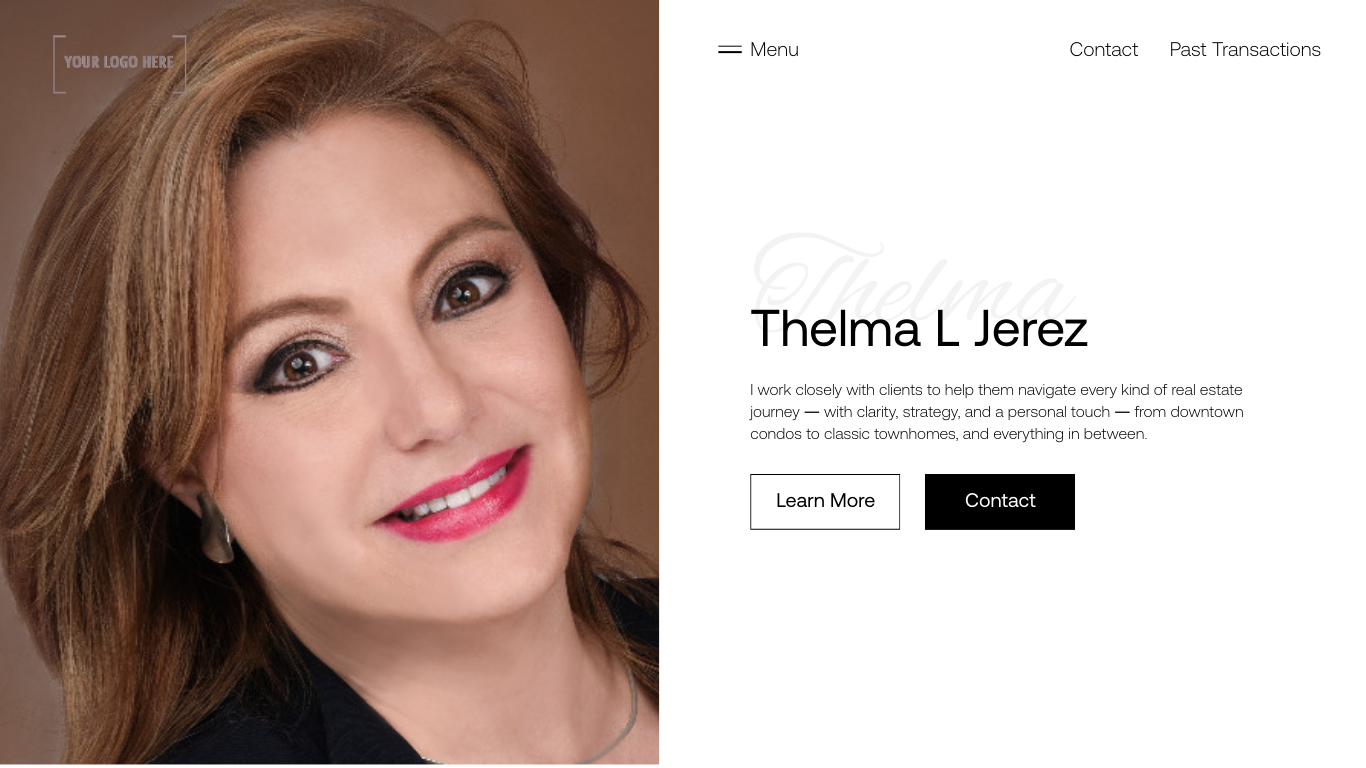Click the "Your Logo Here" logo
This screenshot has height=768, width=1366.
click(x=119, y=63)
